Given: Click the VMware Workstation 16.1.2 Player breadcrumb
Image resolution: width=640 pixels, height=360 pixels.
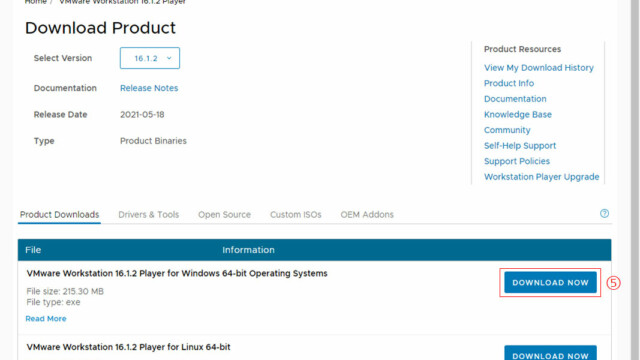Looking at the screenshot, I should pyautogui.click(x=122, y=2).
